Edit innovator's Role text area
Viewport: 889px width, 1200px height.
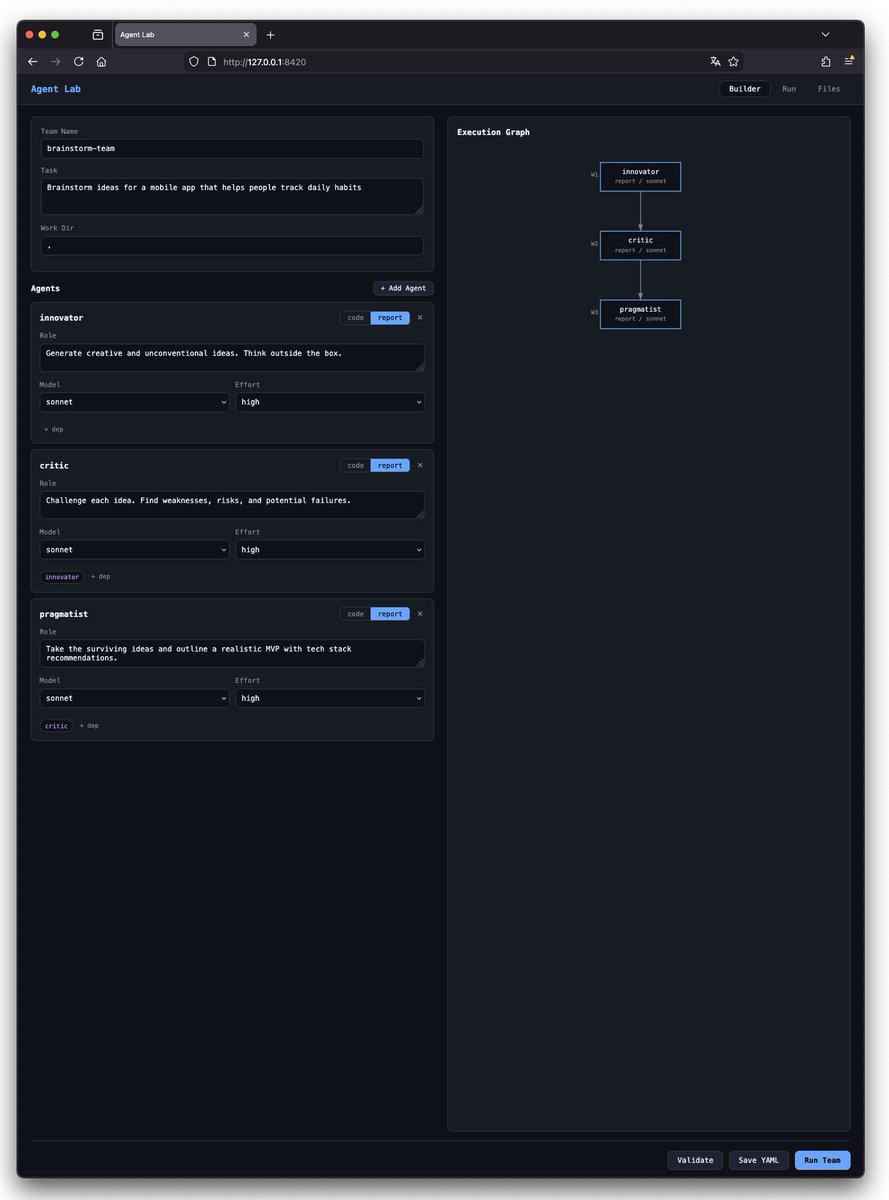(x=232, y=358)
